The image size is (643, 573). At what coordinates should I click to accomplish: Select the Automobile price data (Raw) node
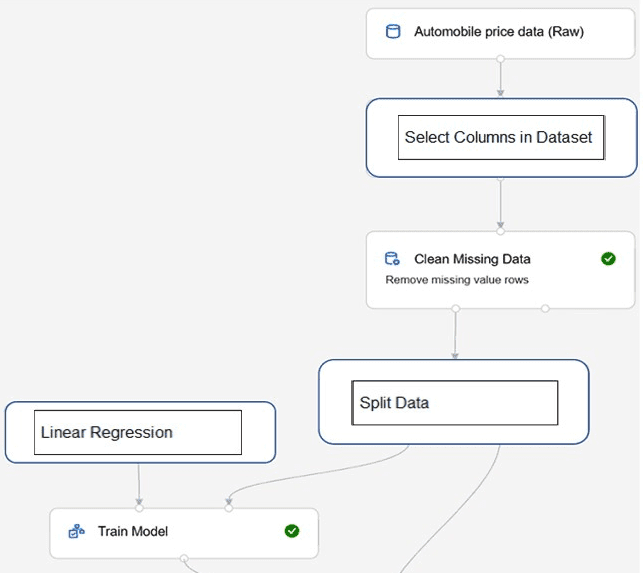tap(500, 34)
